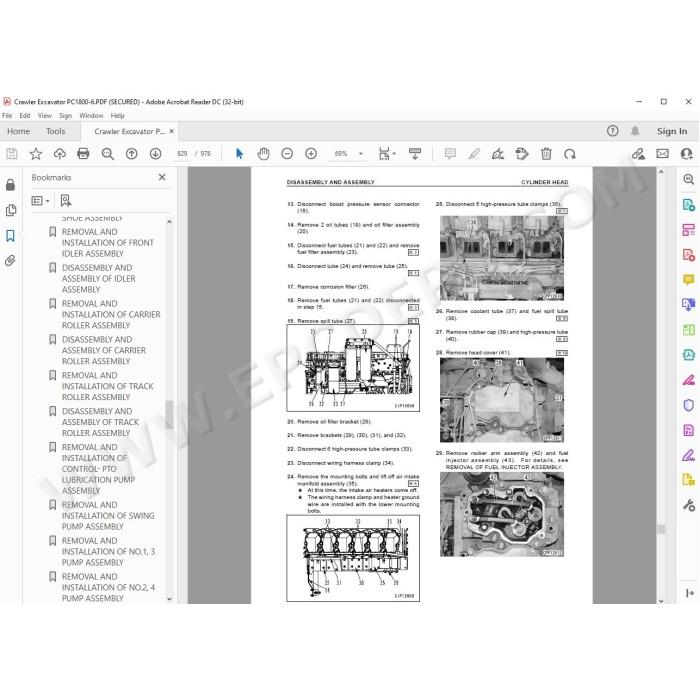
Task: Switch to the Tools tab
Action: [x=56, y=131]
